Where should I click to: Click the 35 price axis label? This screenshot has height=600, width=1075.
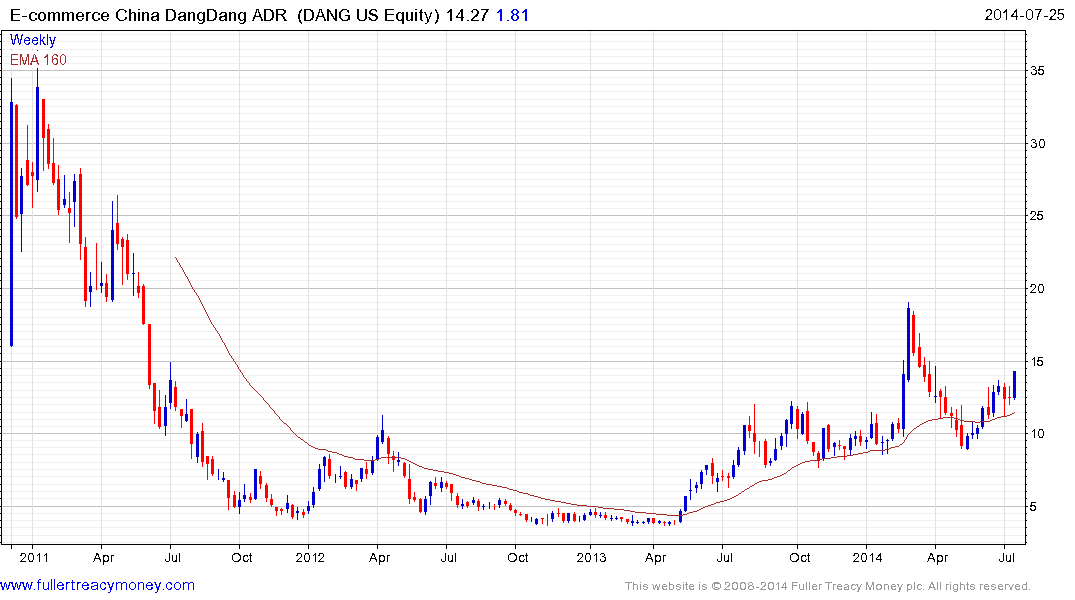[1037, 71]
